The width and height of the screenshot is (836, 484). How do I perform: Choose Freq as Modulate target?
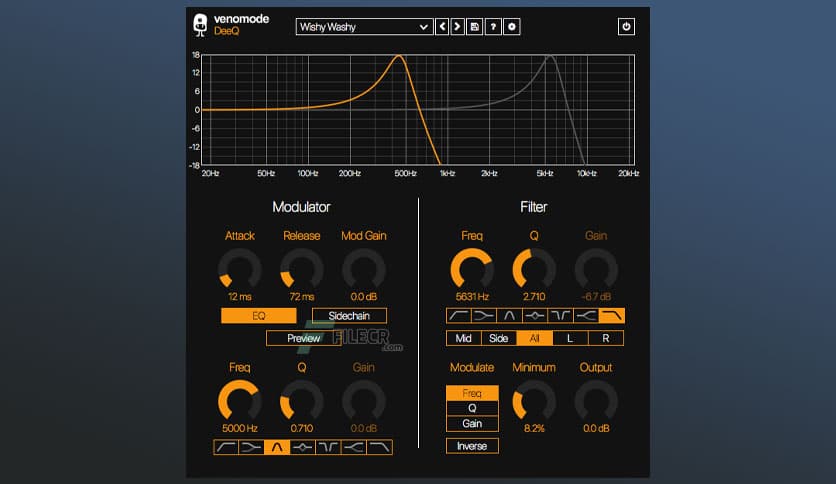point(472,393)
